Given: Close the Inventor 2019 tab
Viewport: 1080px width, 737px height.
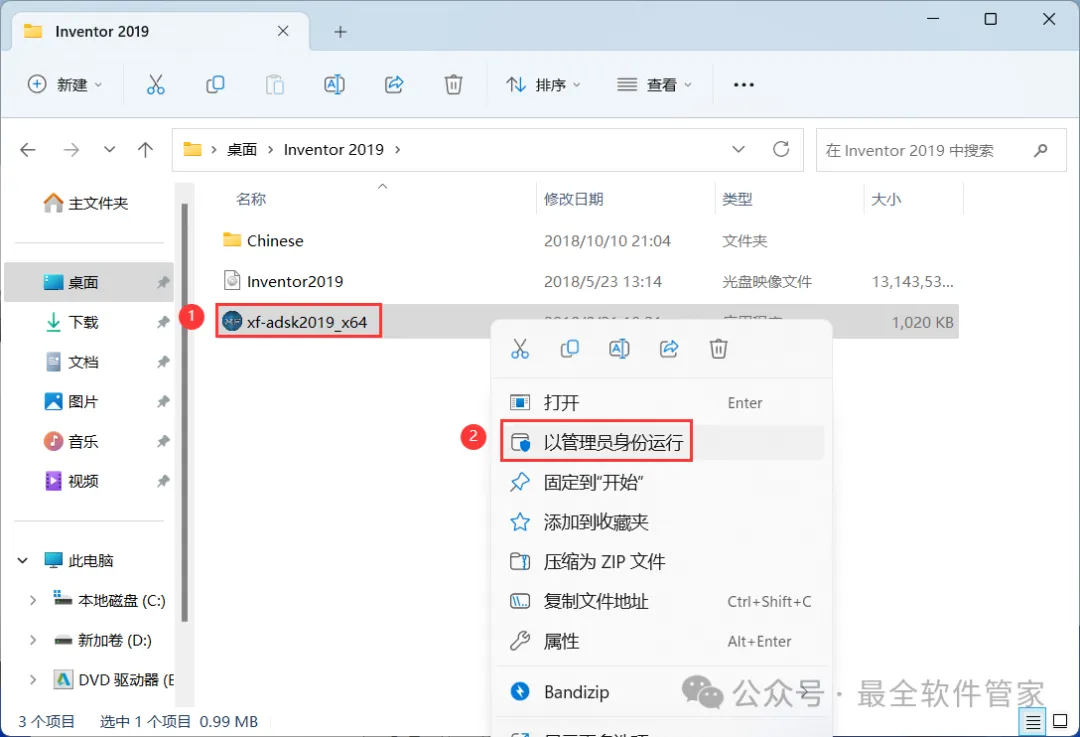Looking at the screenshot, I should [283, 31].
